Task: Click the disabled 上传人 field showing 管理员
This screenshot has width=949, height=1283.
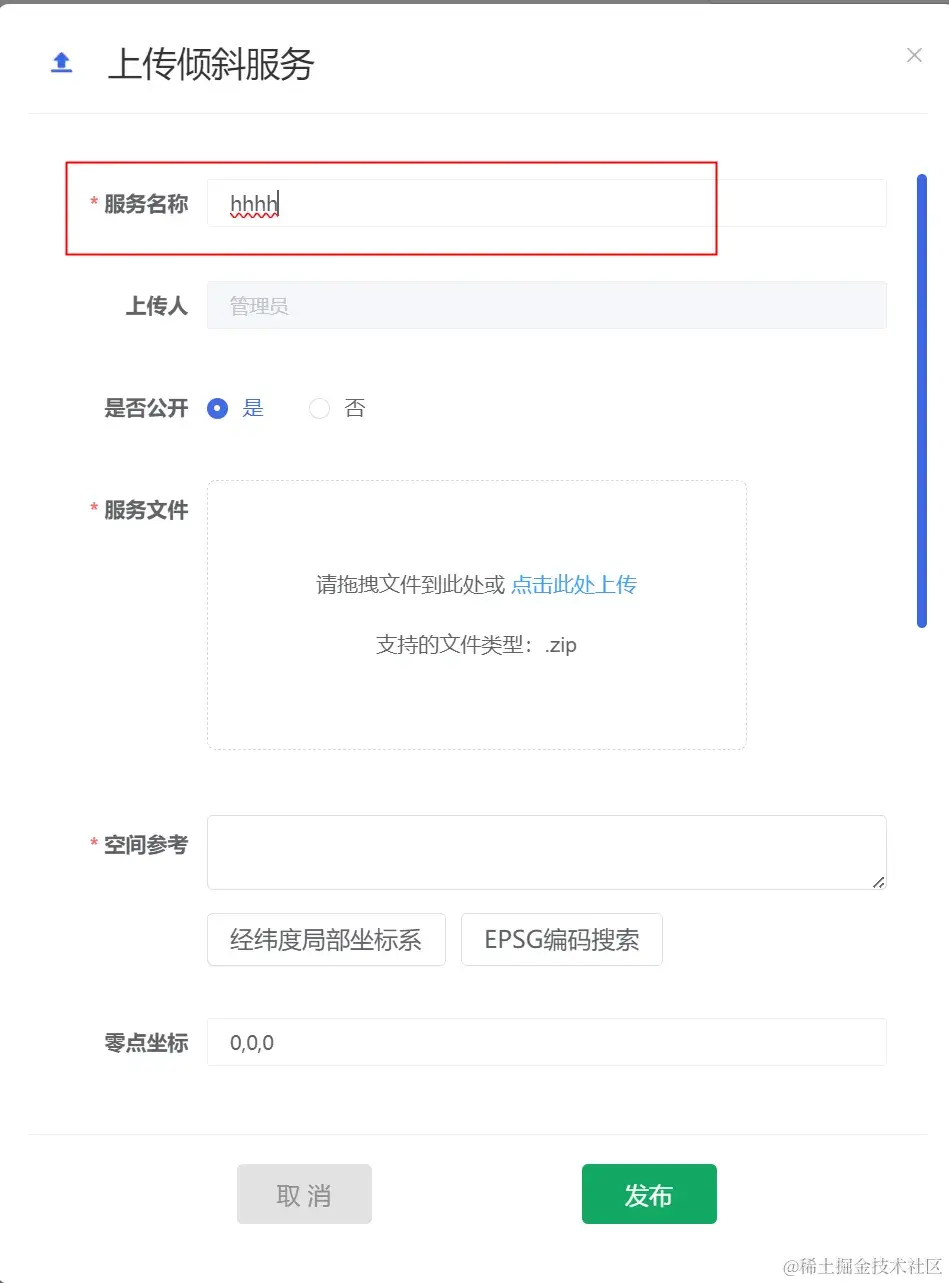Action: click(546, 305)
